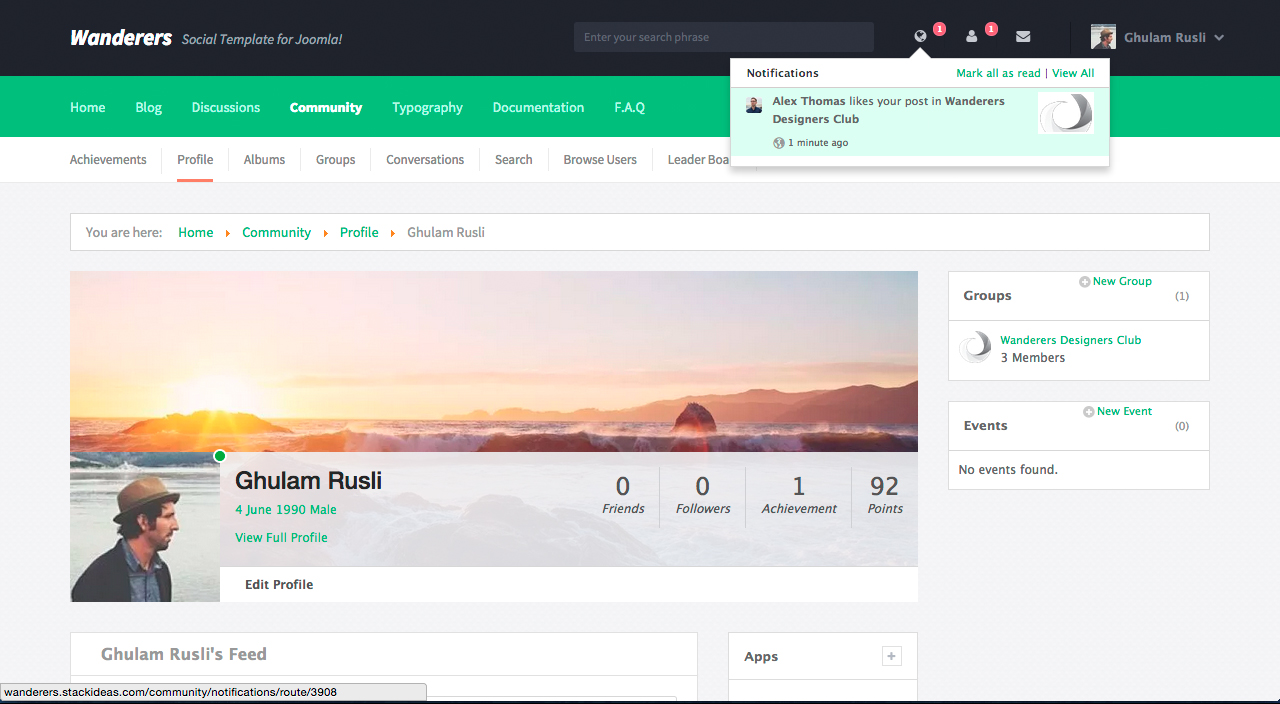Open the Typography menu item
This screenshot has height=704, width=1280.
(428, 107)
